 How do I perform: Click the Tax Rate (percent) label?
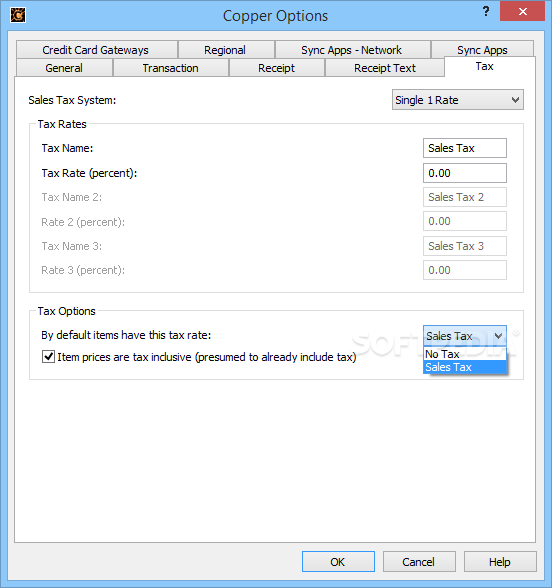click(89, 173)
